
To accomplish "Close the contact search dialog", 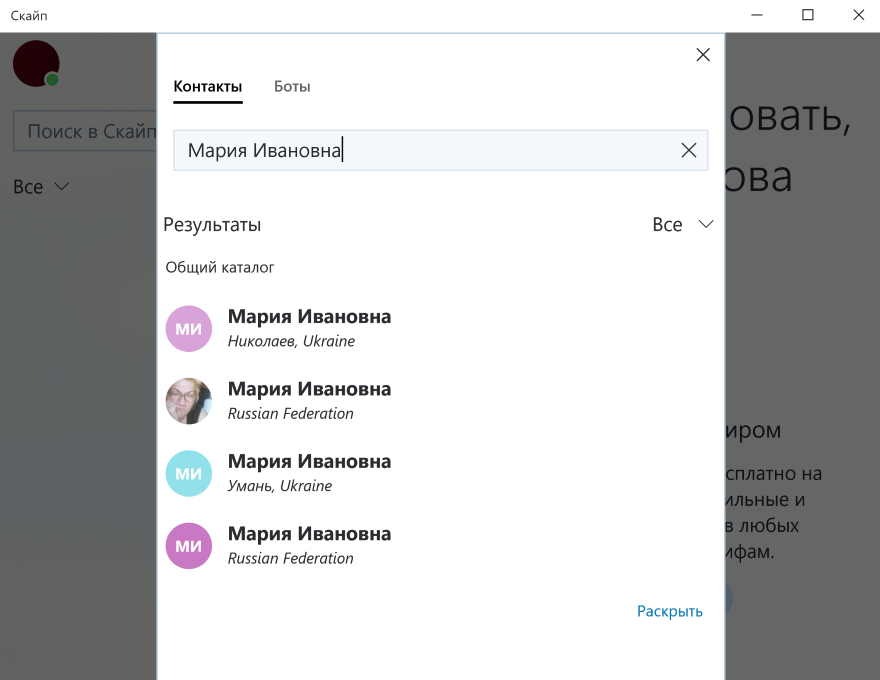I will (703, 55).
